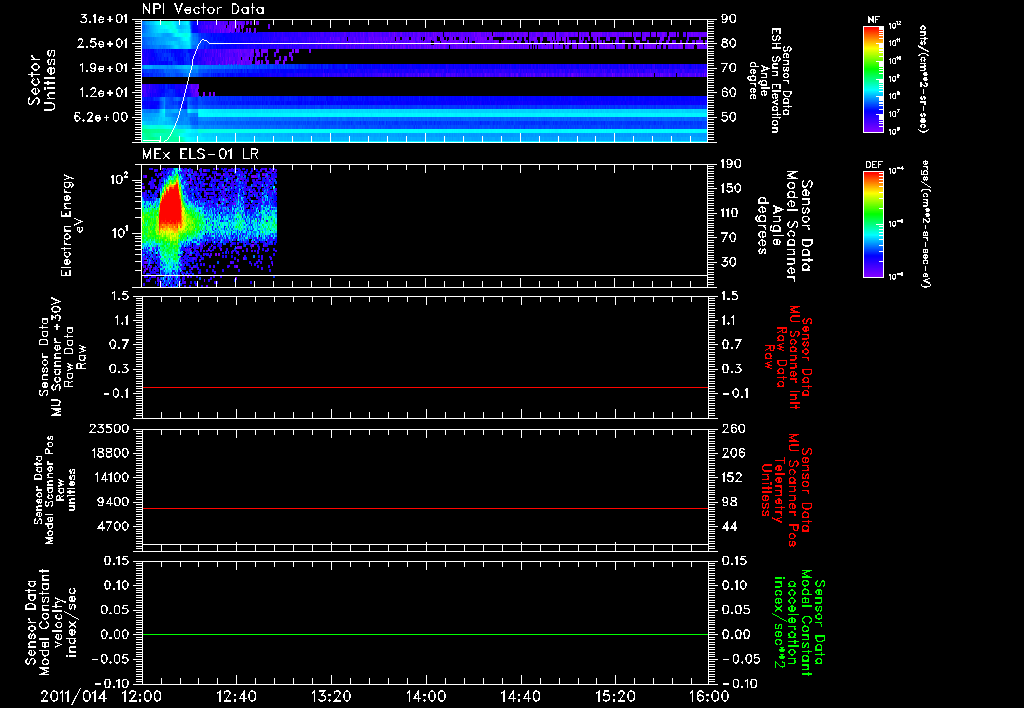Image resolution: width=1024 pixels, height=708 pixels.
Task: Click the 12:40 time axis label
Action: (236, 697)
